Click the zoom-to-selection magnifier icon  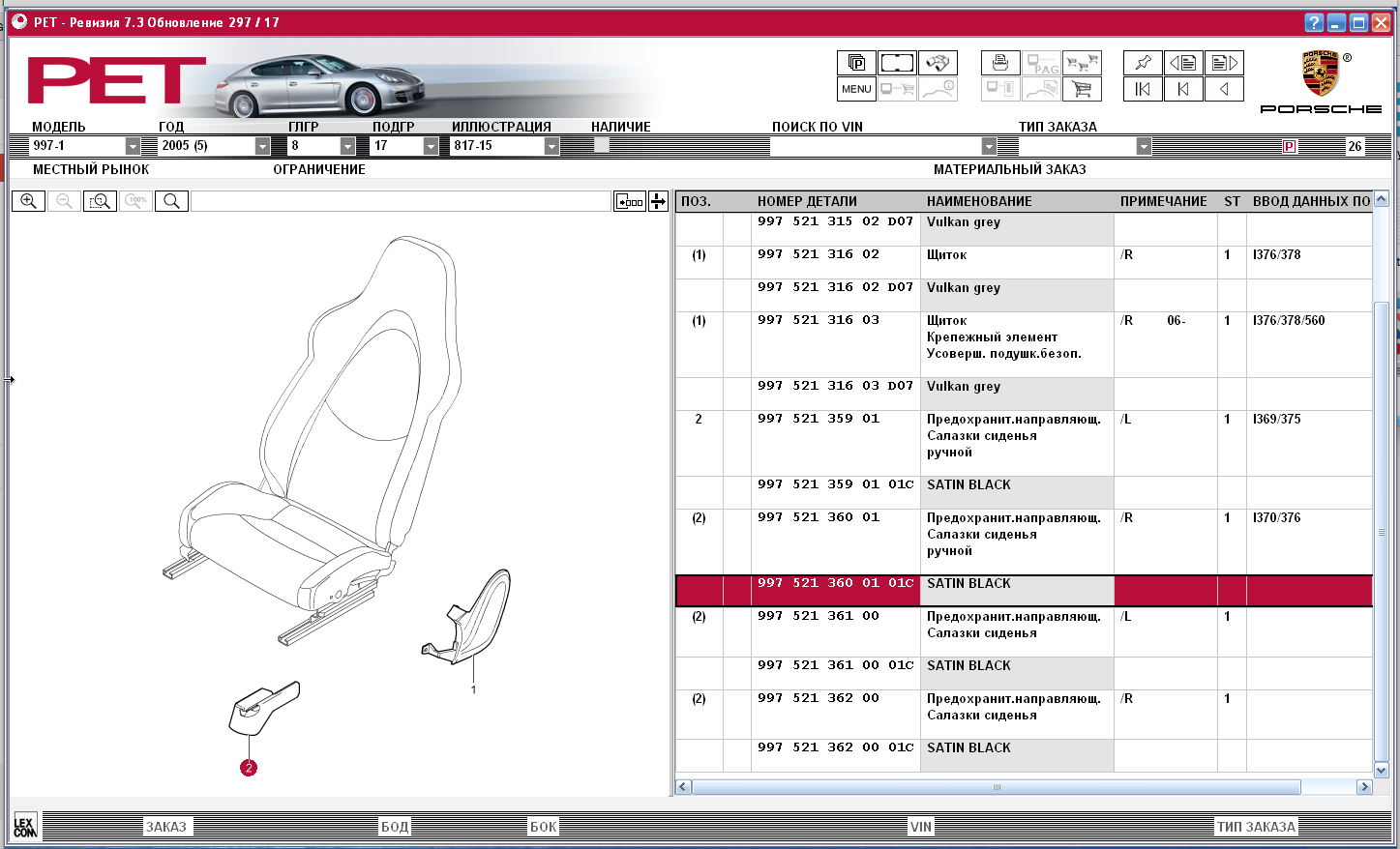point(100,201)
